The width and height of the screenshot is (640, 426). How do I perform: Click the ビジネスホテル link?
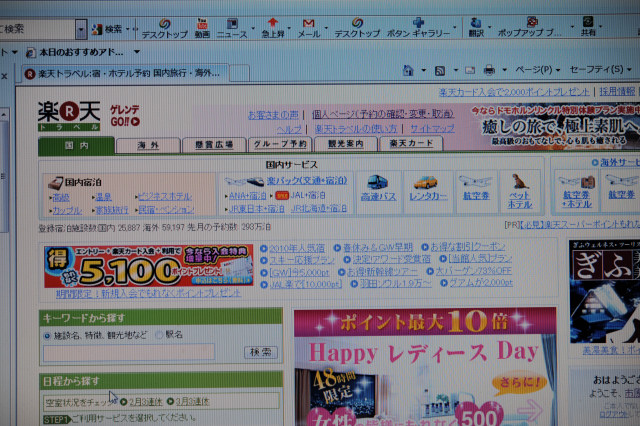[164, 197]
